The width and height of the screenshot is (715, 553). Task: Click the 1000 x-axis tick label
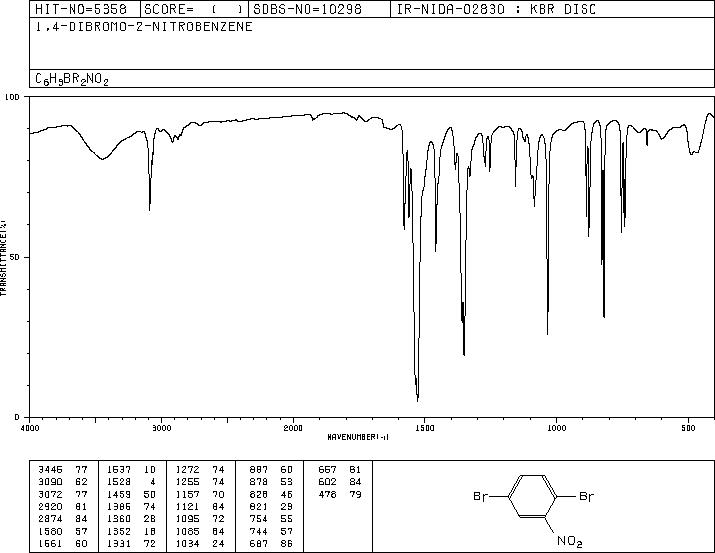(556, 428)
